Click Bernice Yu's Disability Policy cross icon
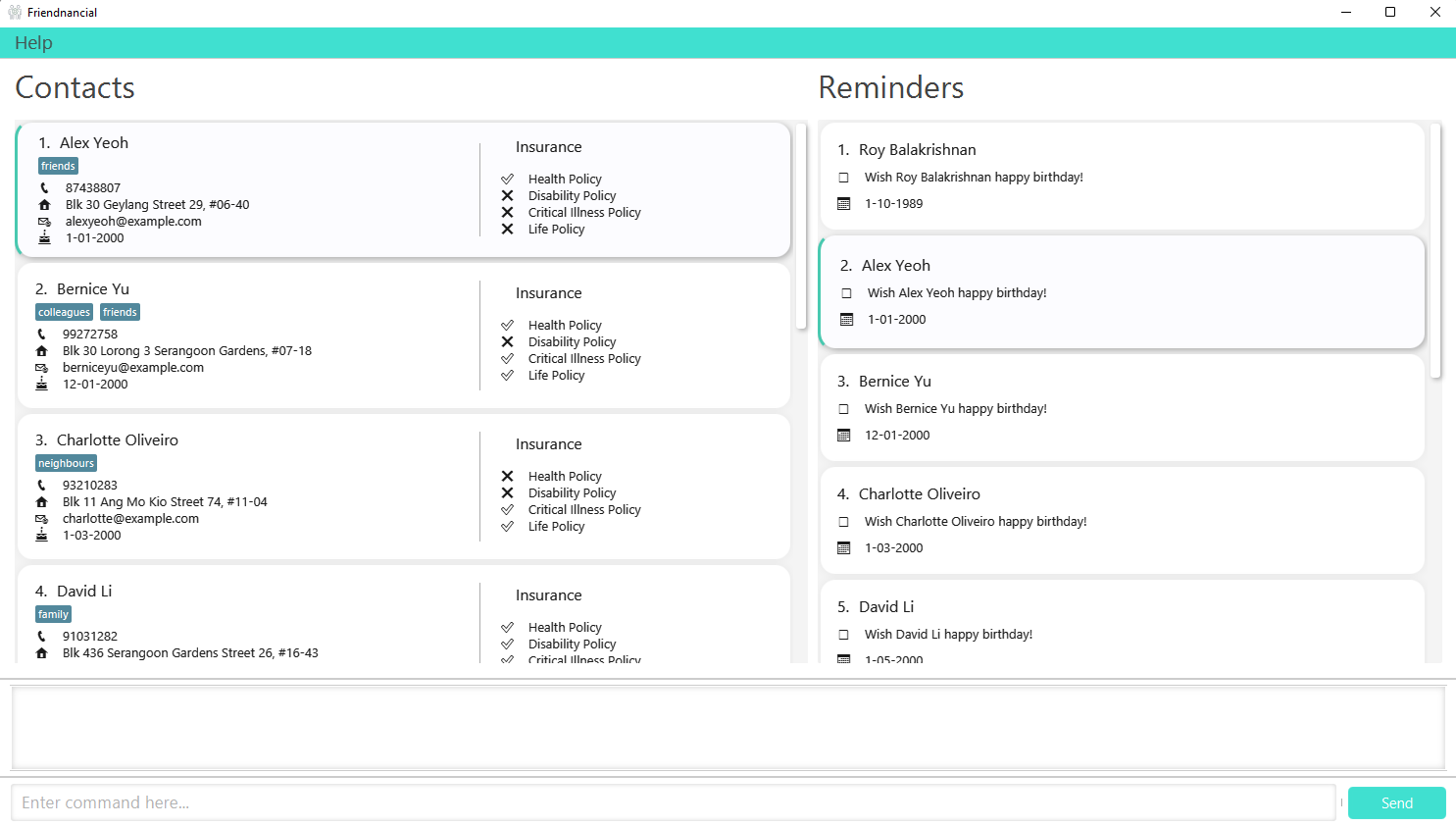Image resolution: width=1456 pixels, height=826 pixels. point(507,342)
